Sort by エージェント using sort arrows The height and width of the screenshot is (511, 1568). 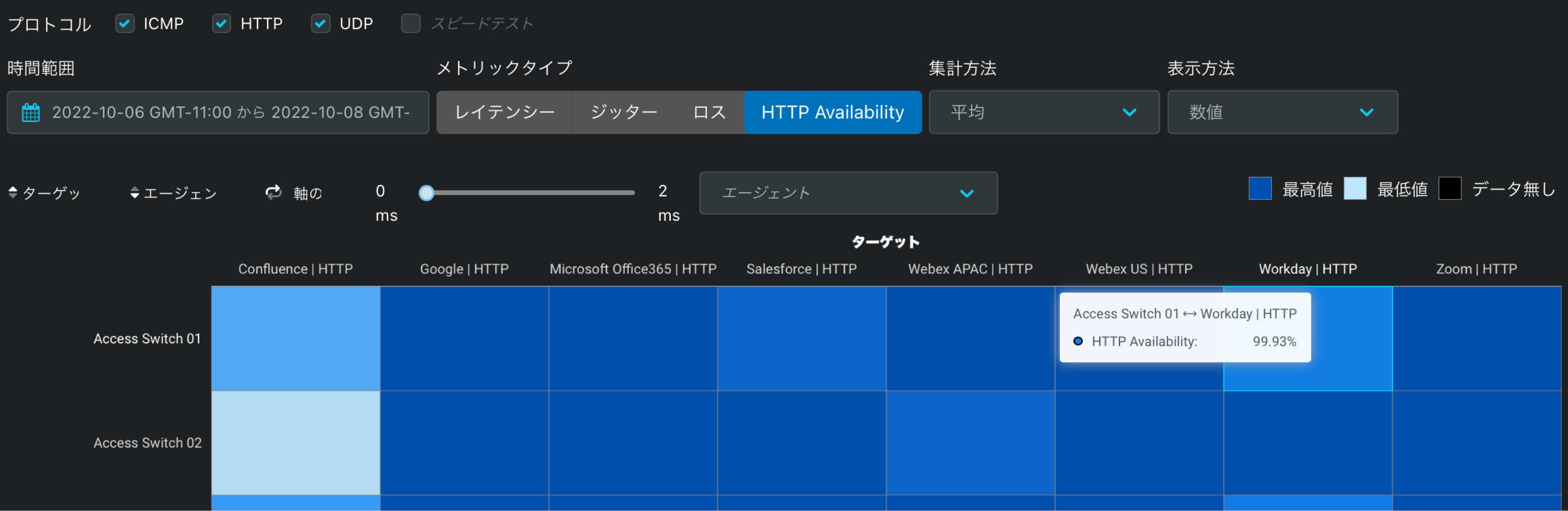click(x=135, y=193)
